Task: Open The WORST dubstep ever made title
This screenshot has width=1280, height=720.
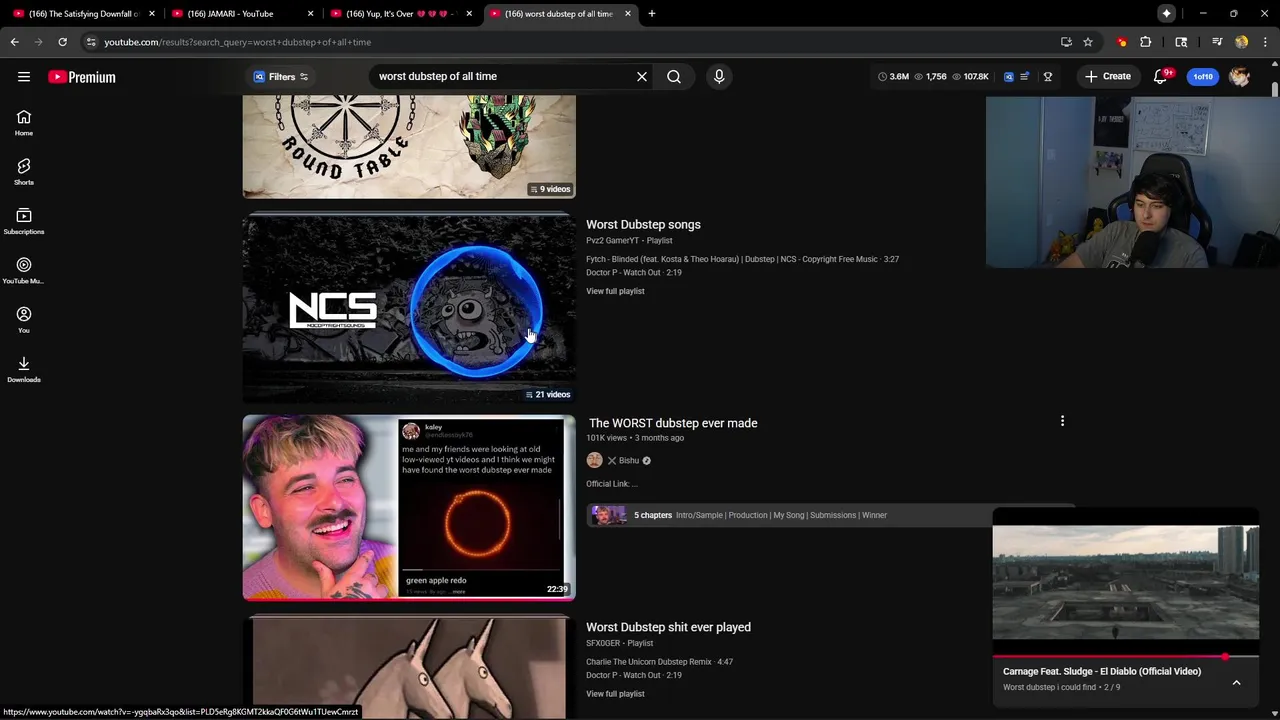Action: [673, 423]
